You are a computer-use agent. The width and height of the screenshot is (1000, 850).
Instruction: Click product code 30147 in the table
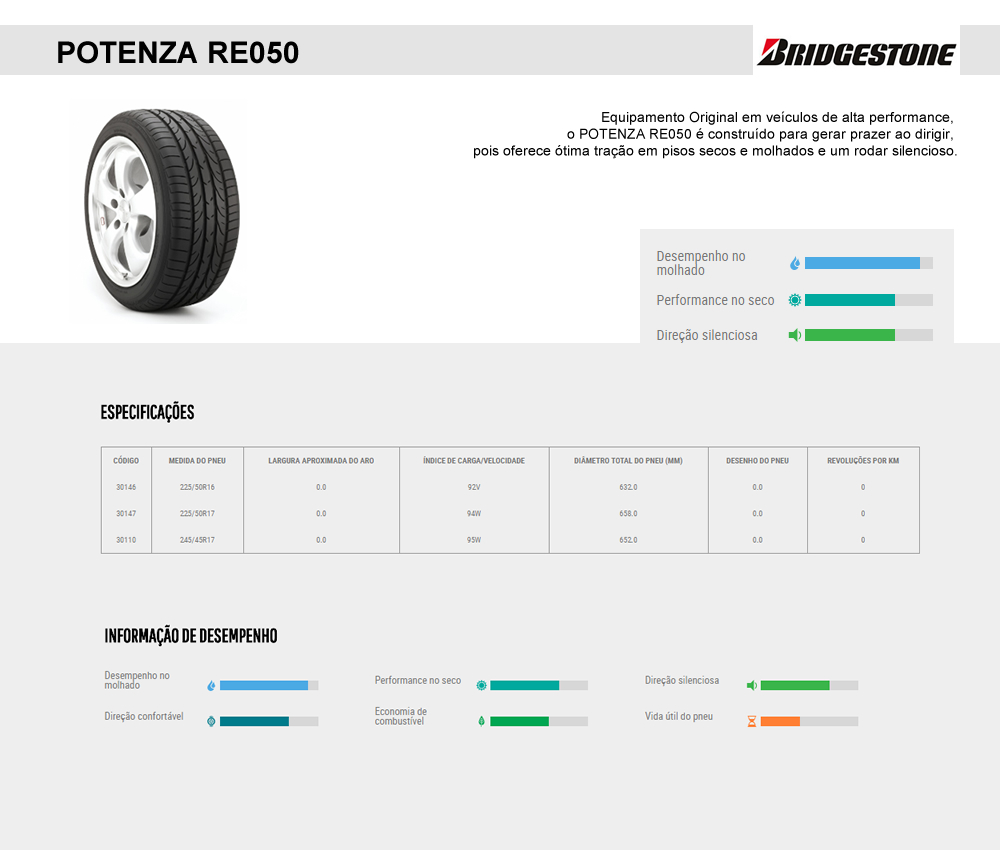[126, 513]
